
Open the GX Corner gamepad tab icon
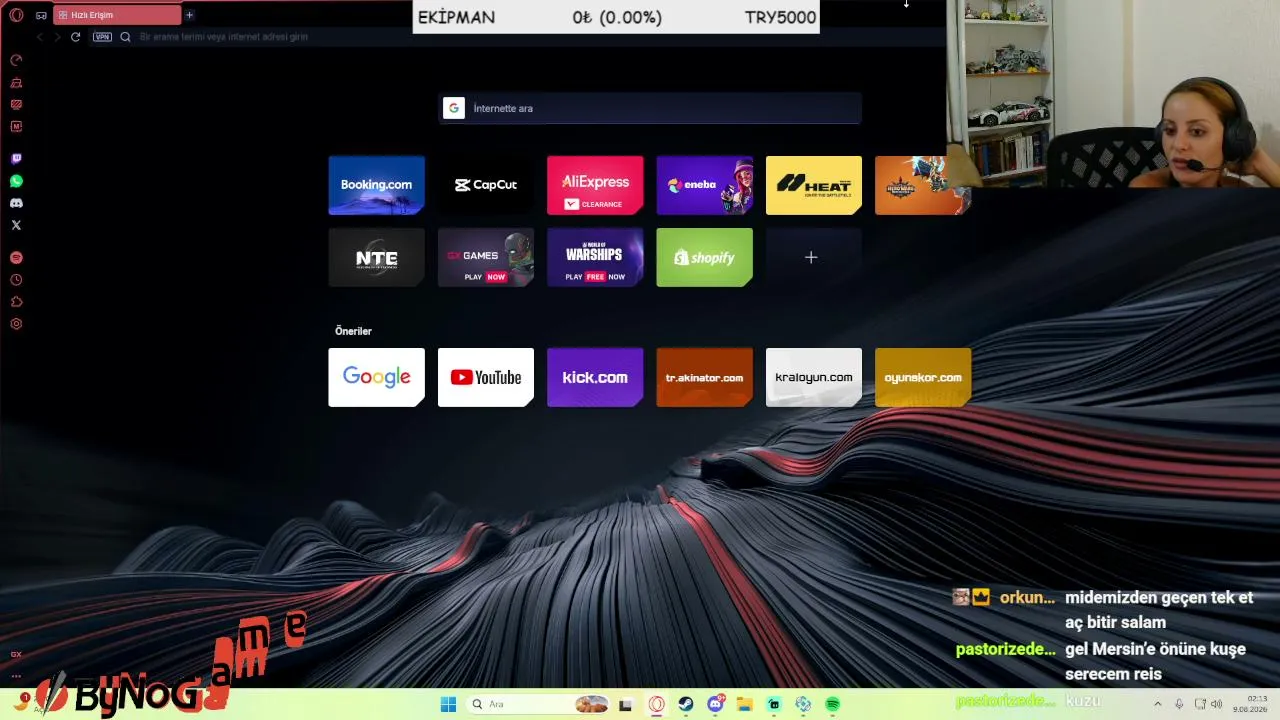[41, 15]
